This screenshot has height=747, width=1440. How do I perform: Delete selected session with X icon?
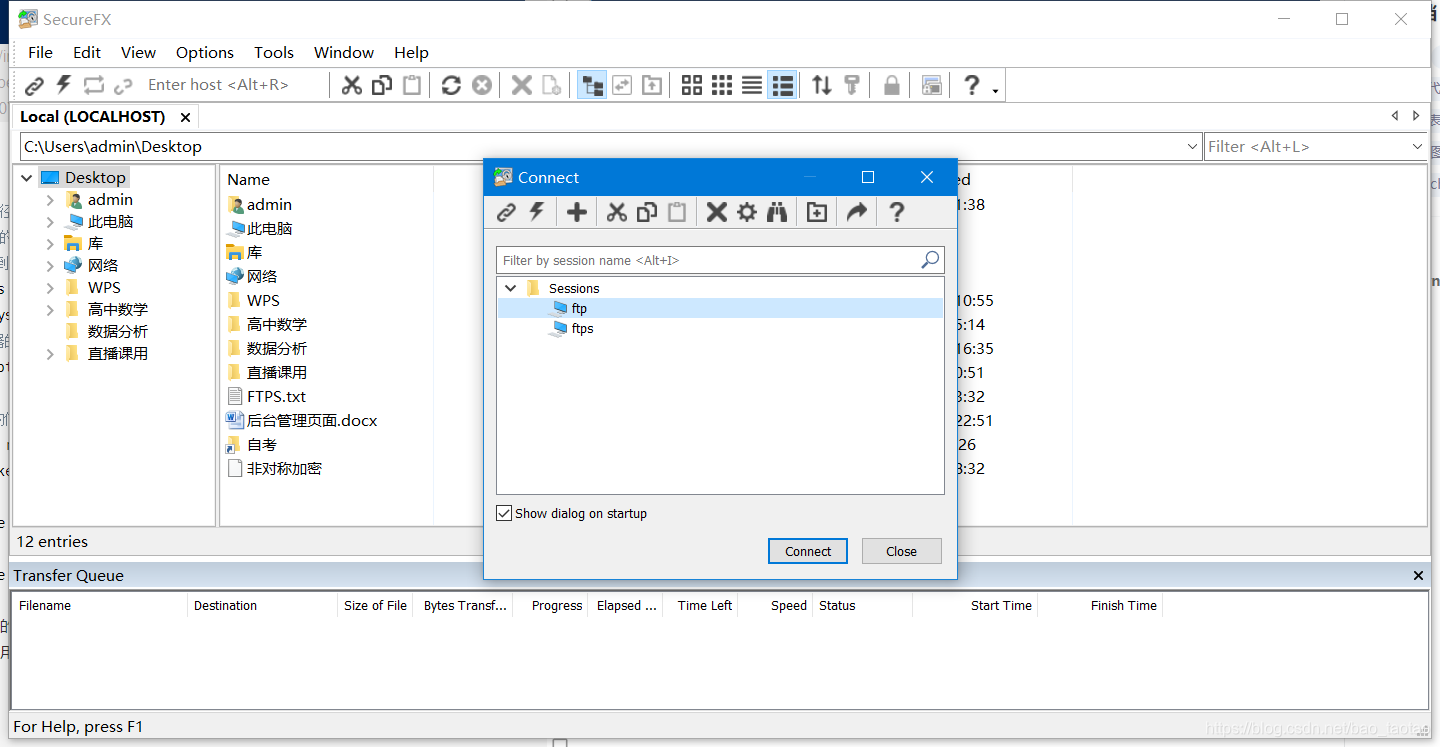coord(716,212)
